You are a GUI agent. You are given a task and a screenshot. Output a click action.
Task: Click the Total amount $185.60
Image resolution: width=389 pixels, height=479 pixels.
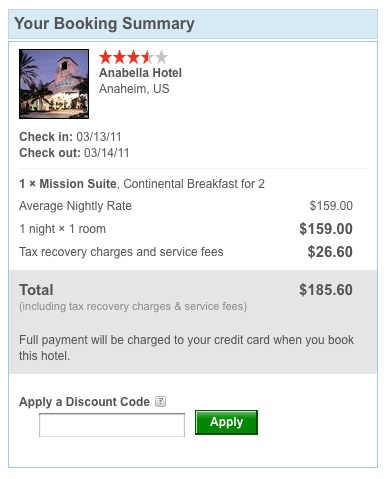(x=326, y=290)
